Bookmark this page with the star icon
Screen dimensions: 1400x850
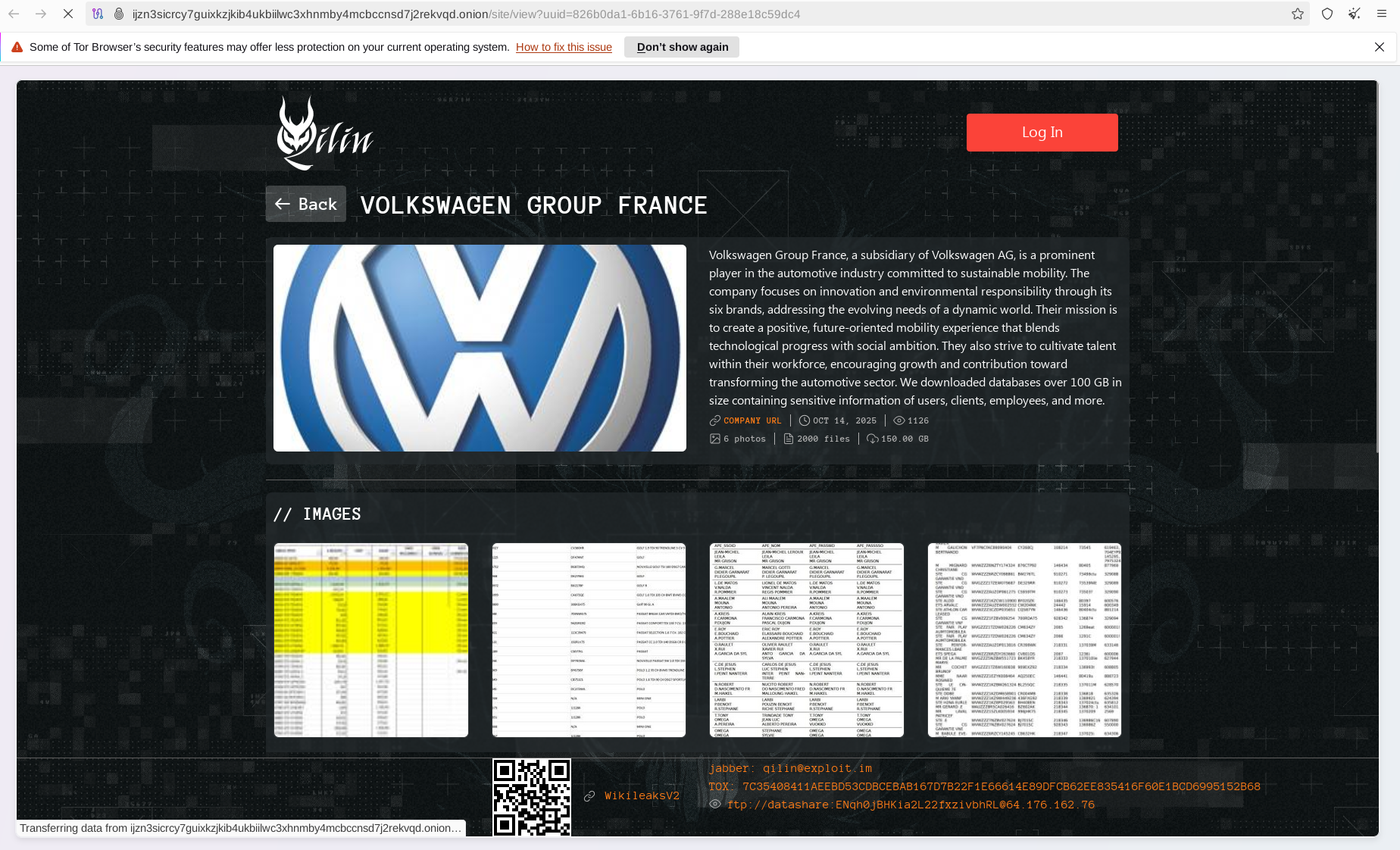tap(1298, 14)
